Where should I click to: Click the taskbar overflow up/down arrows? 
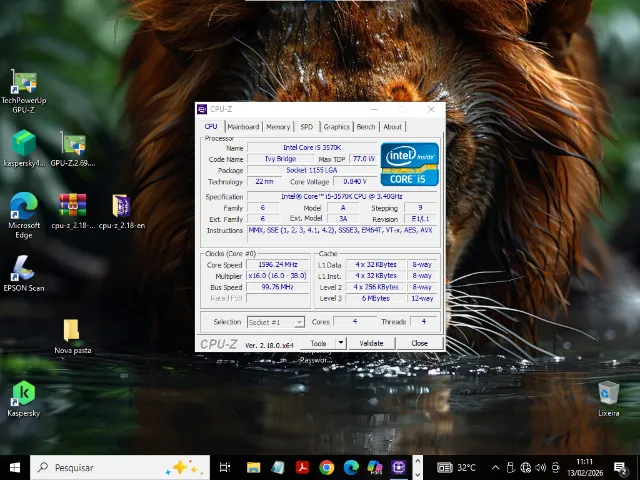(417, 467)
